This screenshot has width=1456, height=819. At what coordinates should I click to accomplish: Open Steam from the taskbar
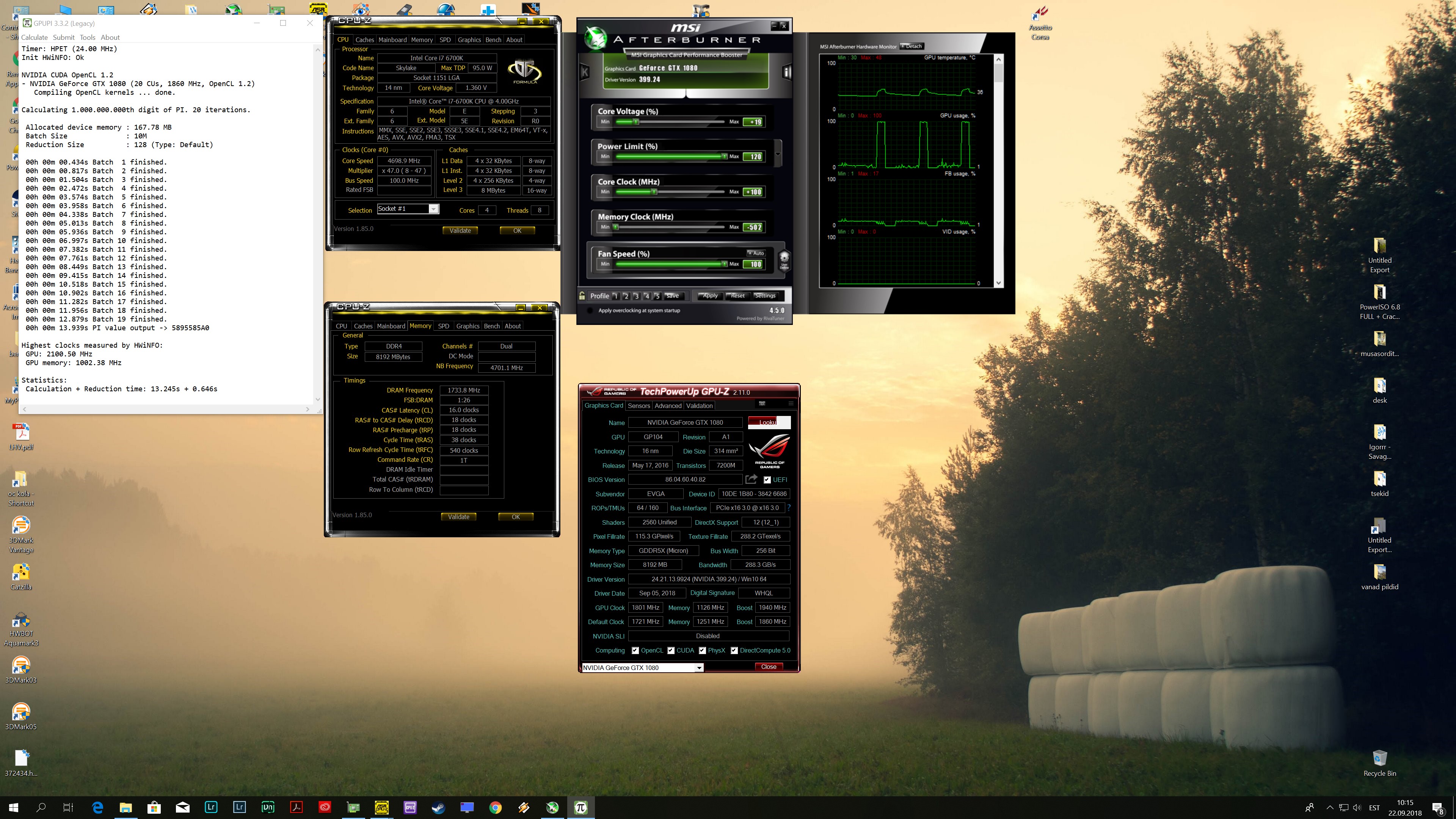(438, 807)
